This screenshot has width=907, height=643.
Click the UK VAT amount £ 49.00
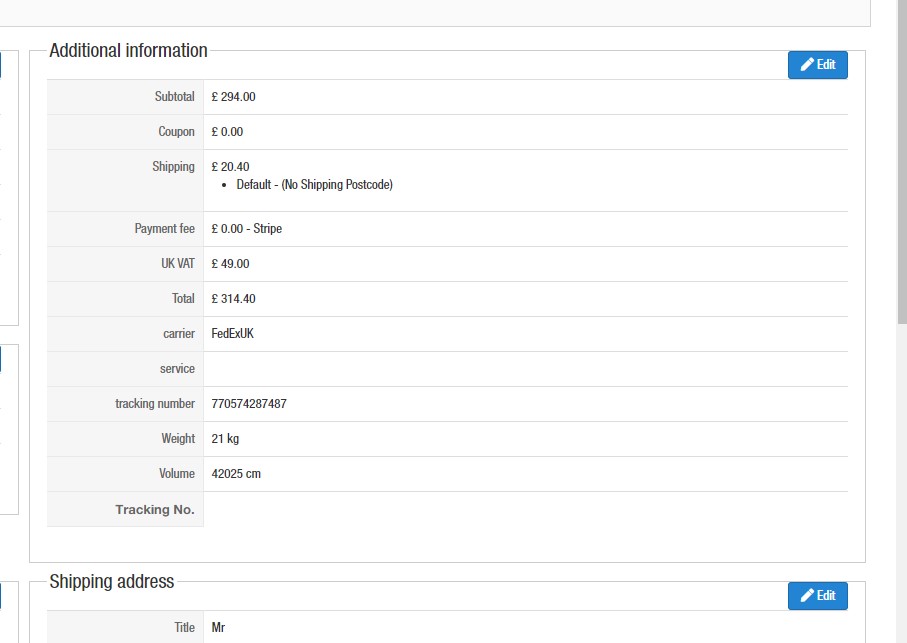coord(230,264)
